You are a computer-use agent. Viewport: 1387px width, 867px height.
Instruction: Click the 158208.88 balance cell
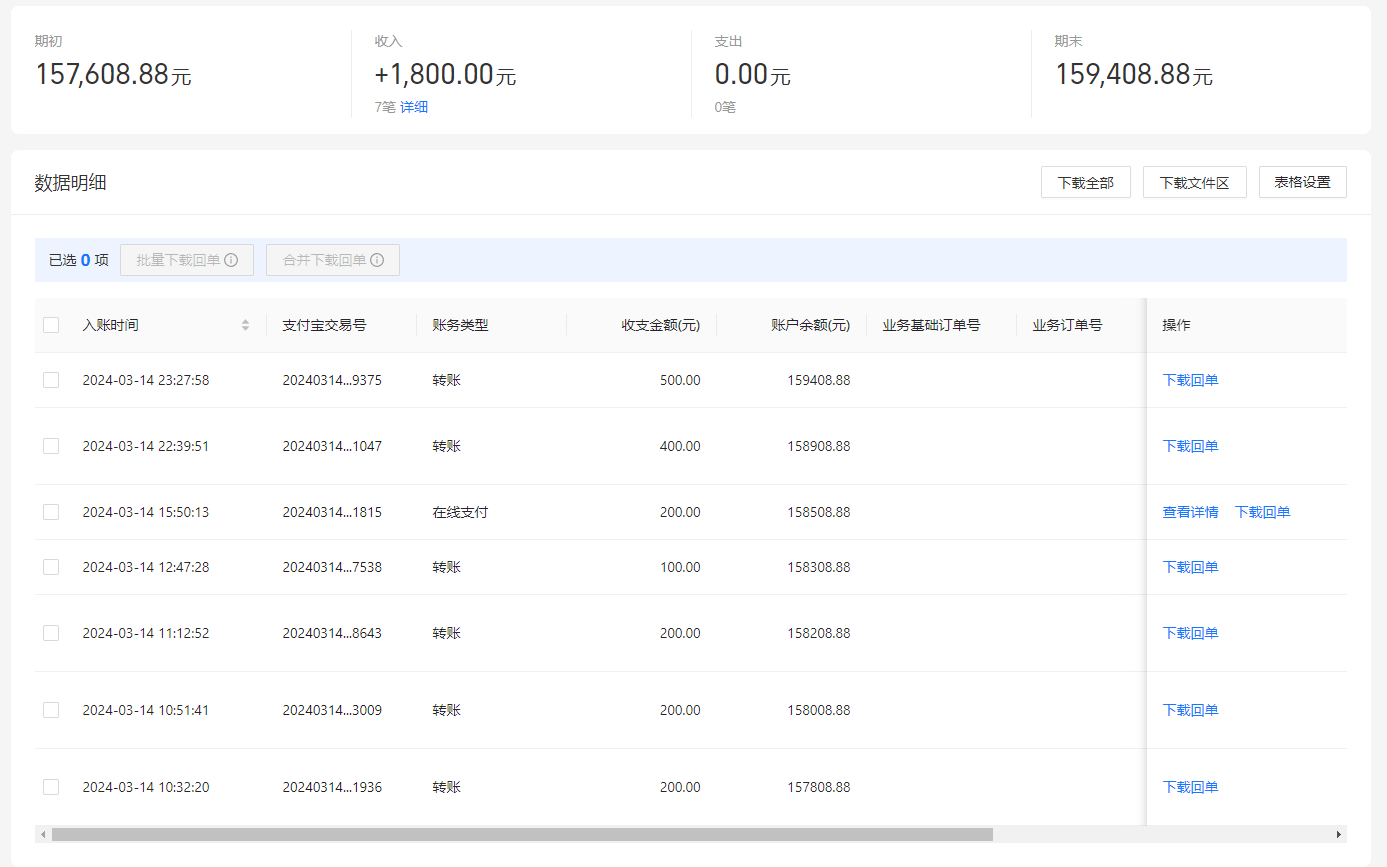818,633
